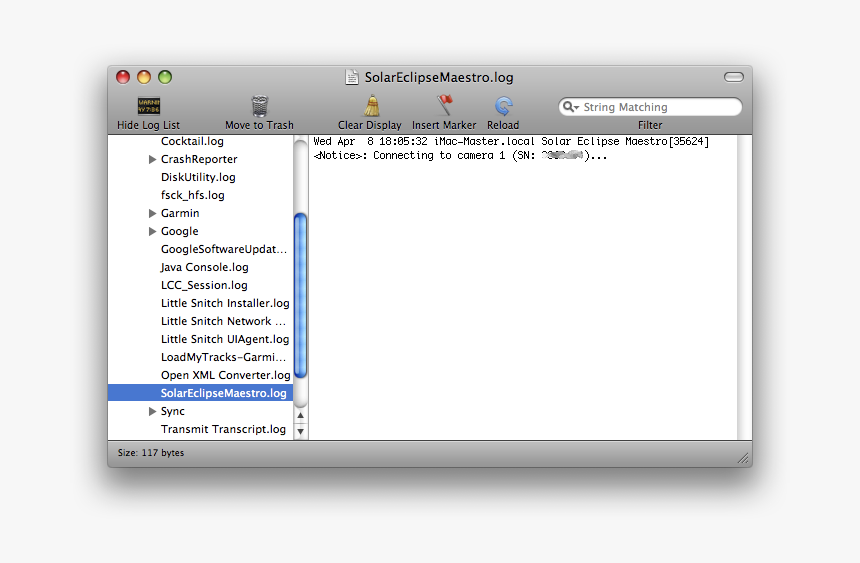860x563 pixels.
Task: Click the Clear Display broom icon
Action: point(371,105)
